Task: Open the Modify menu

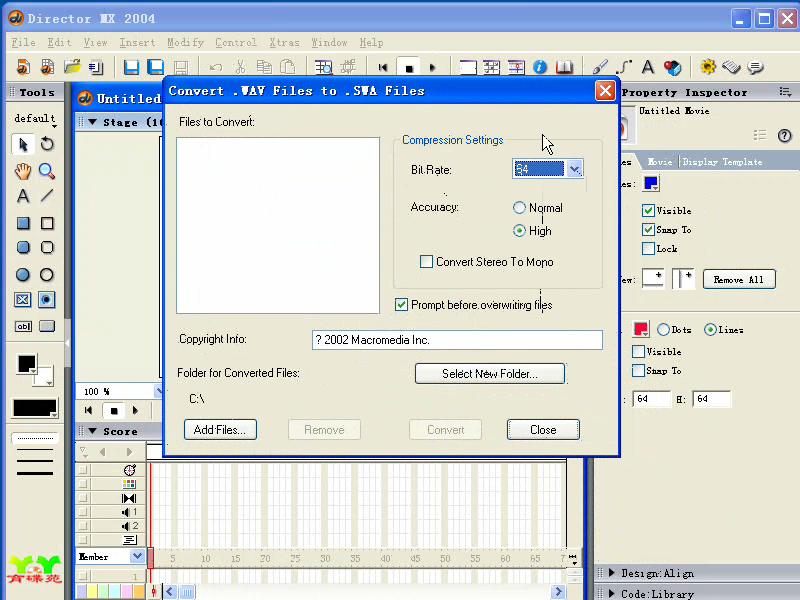Action: click(185, 42)
